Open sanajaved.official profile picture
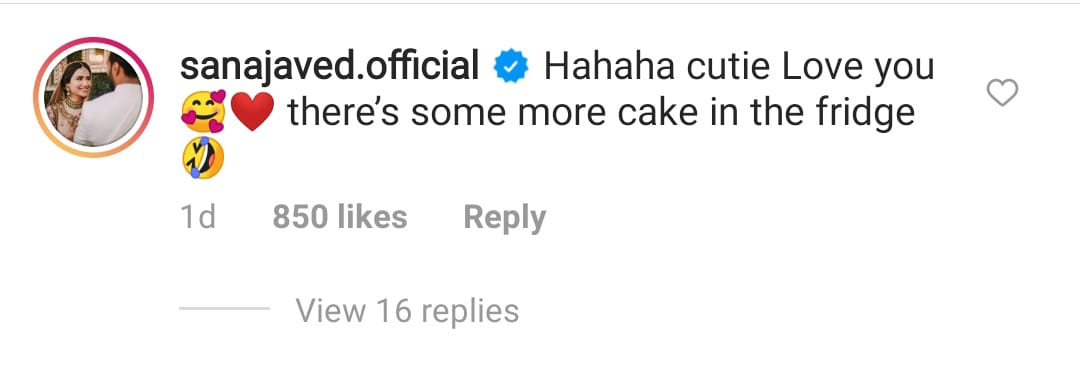This screenshot has width=1080, height=376. tap(94, 98)
